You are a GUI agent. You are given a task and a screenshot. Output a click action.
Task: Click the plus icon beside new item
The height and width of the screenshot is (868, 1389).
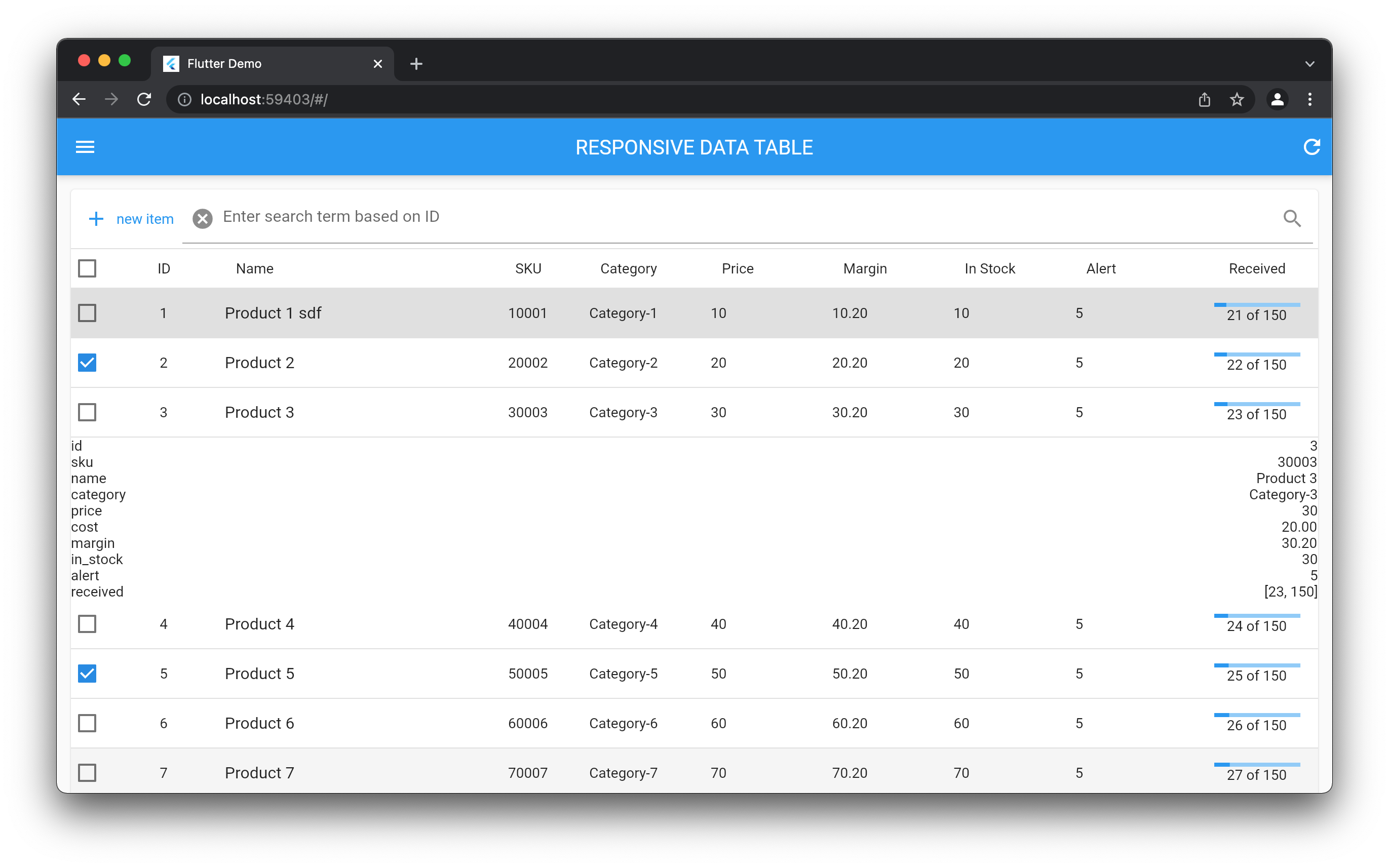tap(96, 219)
